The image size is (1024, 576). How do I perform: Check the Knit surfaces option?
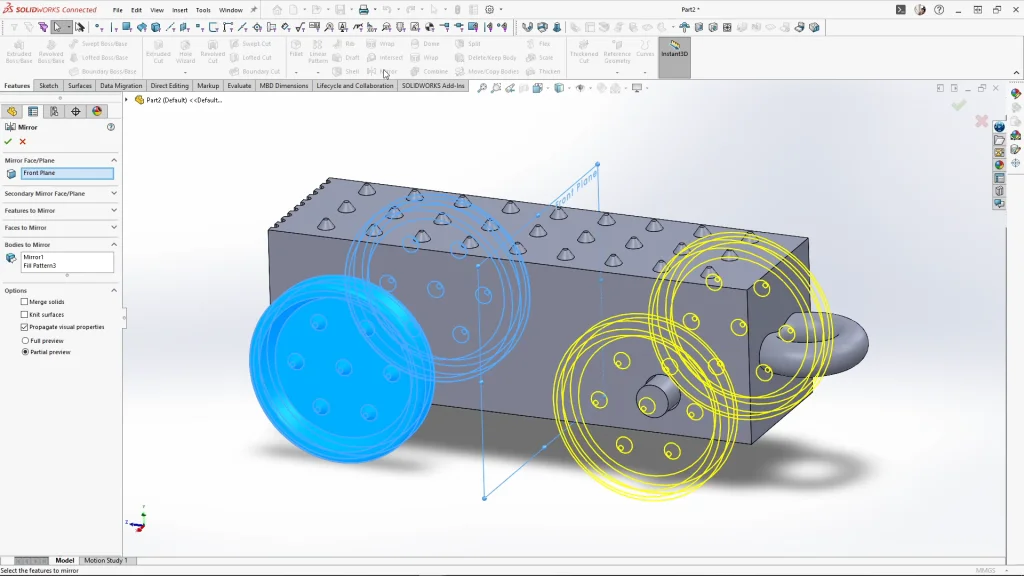point(25,314)
